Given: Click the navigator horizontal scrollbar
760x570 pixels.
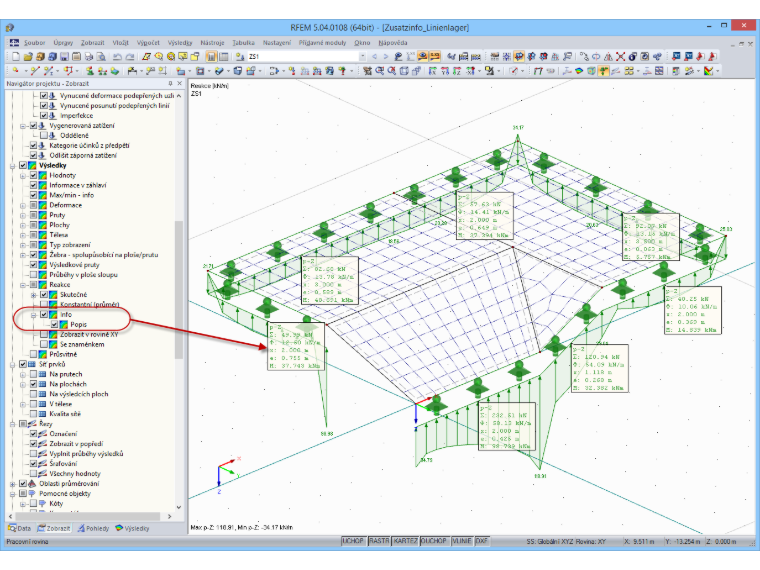Looking at the screenshot, I should 89,516.
